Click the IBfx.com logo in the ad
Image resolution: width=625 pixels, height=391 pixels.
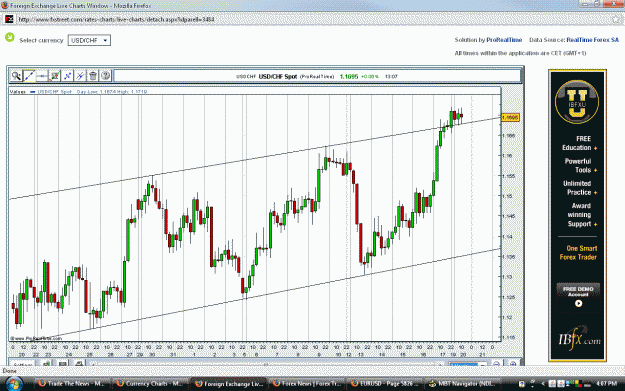point(579,338)
